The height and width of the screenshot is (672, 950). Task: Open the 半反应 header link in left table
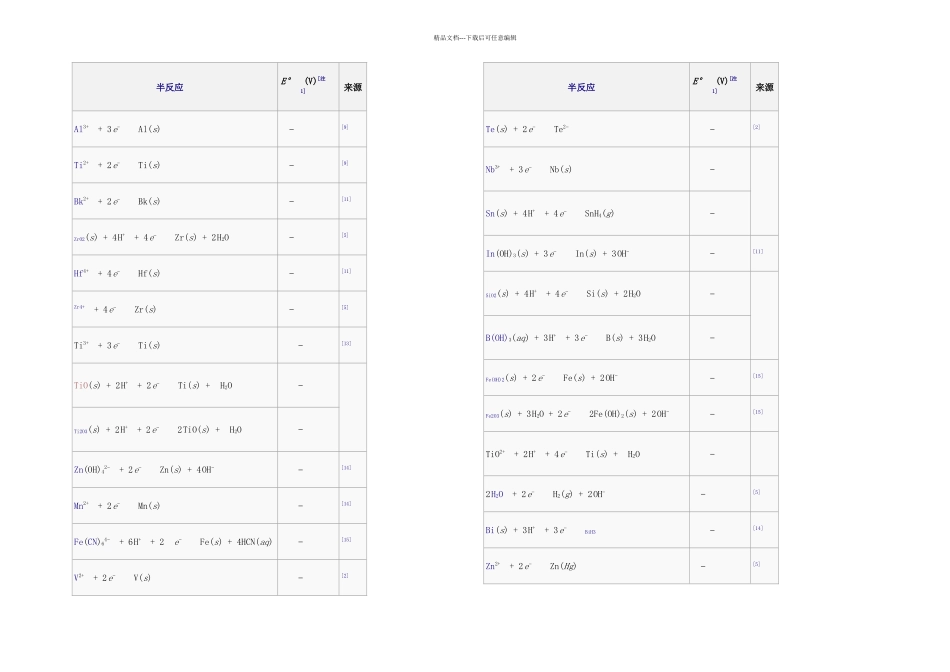tap(170, 87)
